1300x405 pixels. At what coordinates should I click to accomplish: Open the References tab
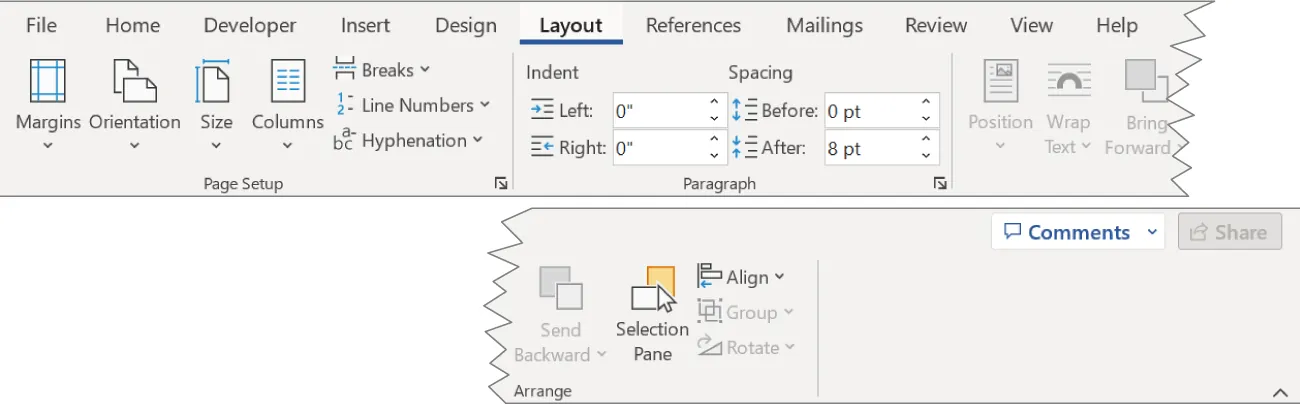click(693, 25)
